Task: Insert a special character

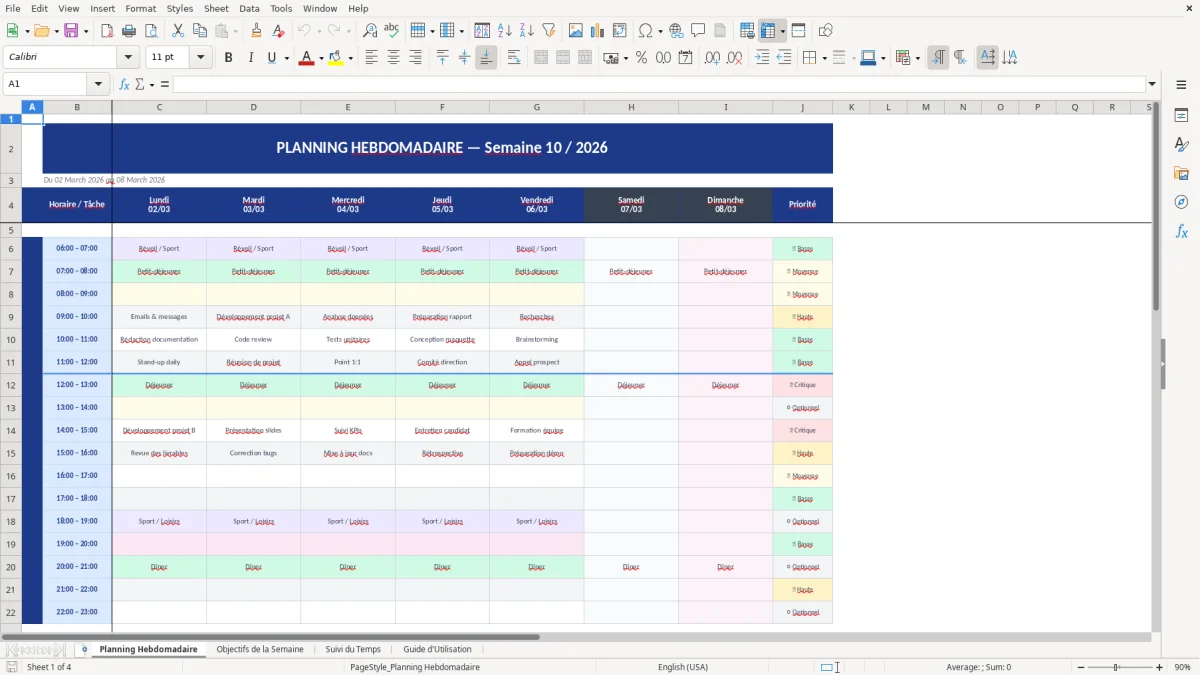Action: click(x=648, y=30)
